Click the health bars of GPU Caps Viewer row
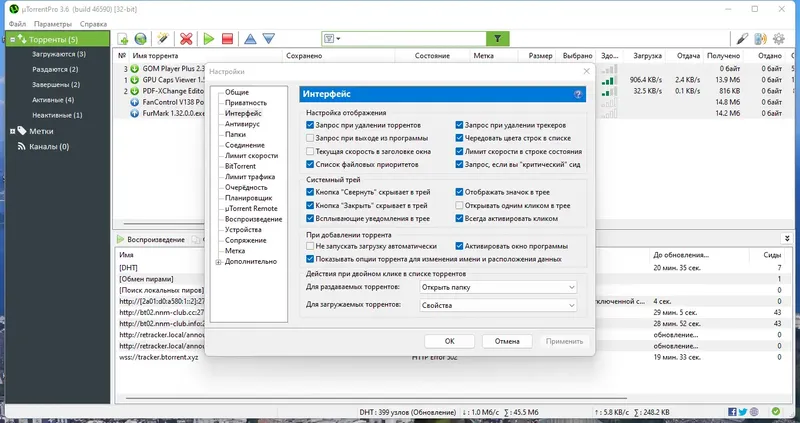This screenshot has width=800, height=423. coord(608,80)
